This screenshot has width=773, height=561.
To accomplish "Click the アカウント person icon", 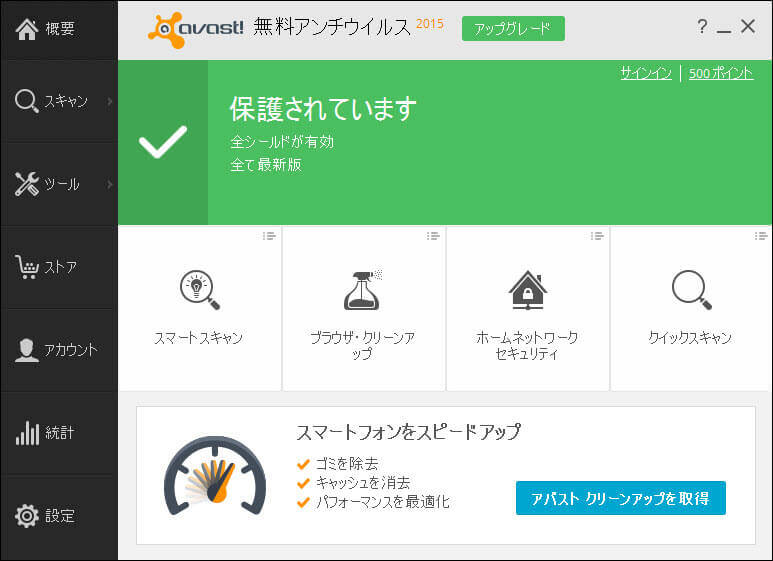I will pyautogui.click(x=26, y=351).
